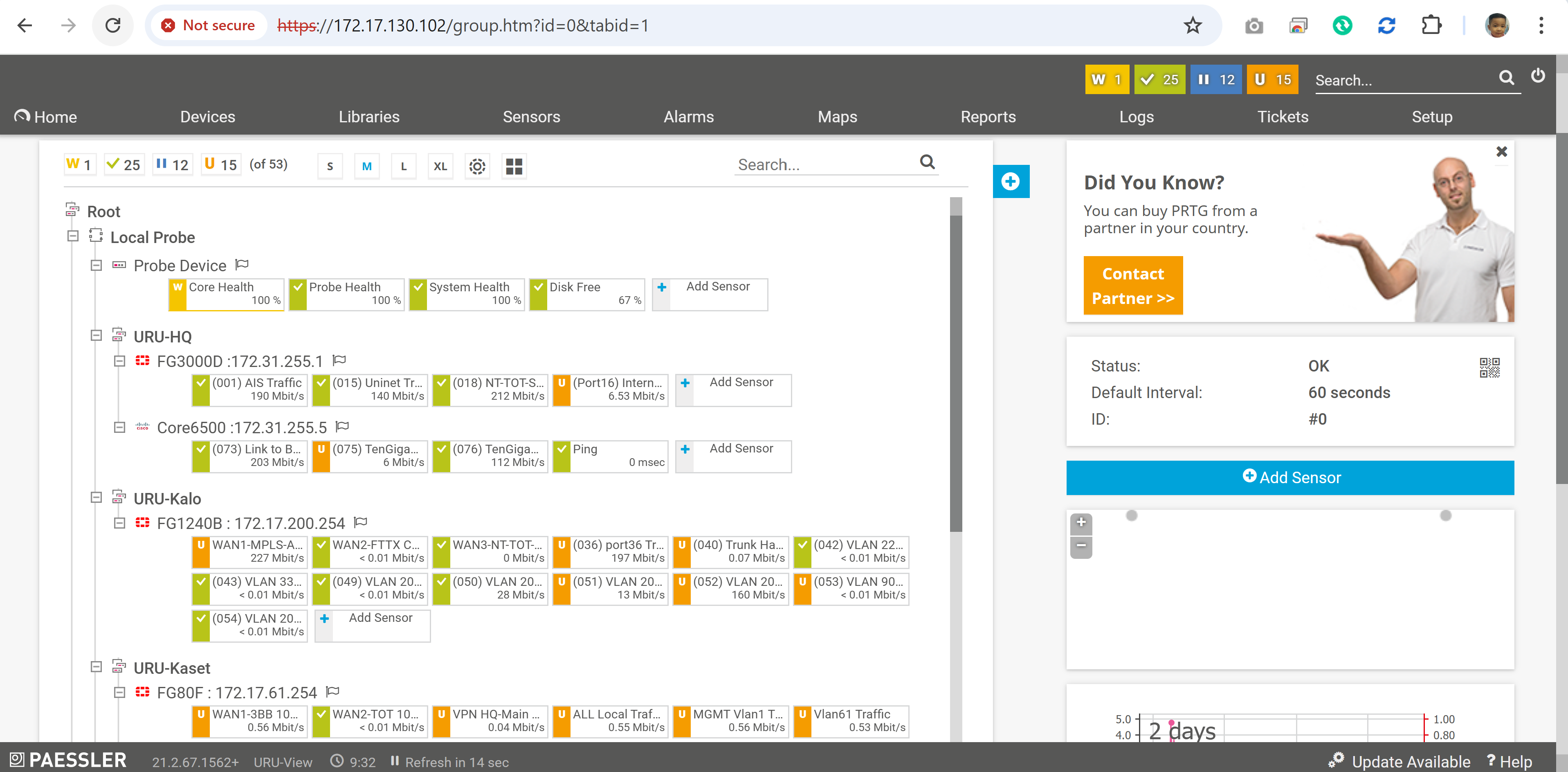Click the header Paused sensors badge 12

1215,79
